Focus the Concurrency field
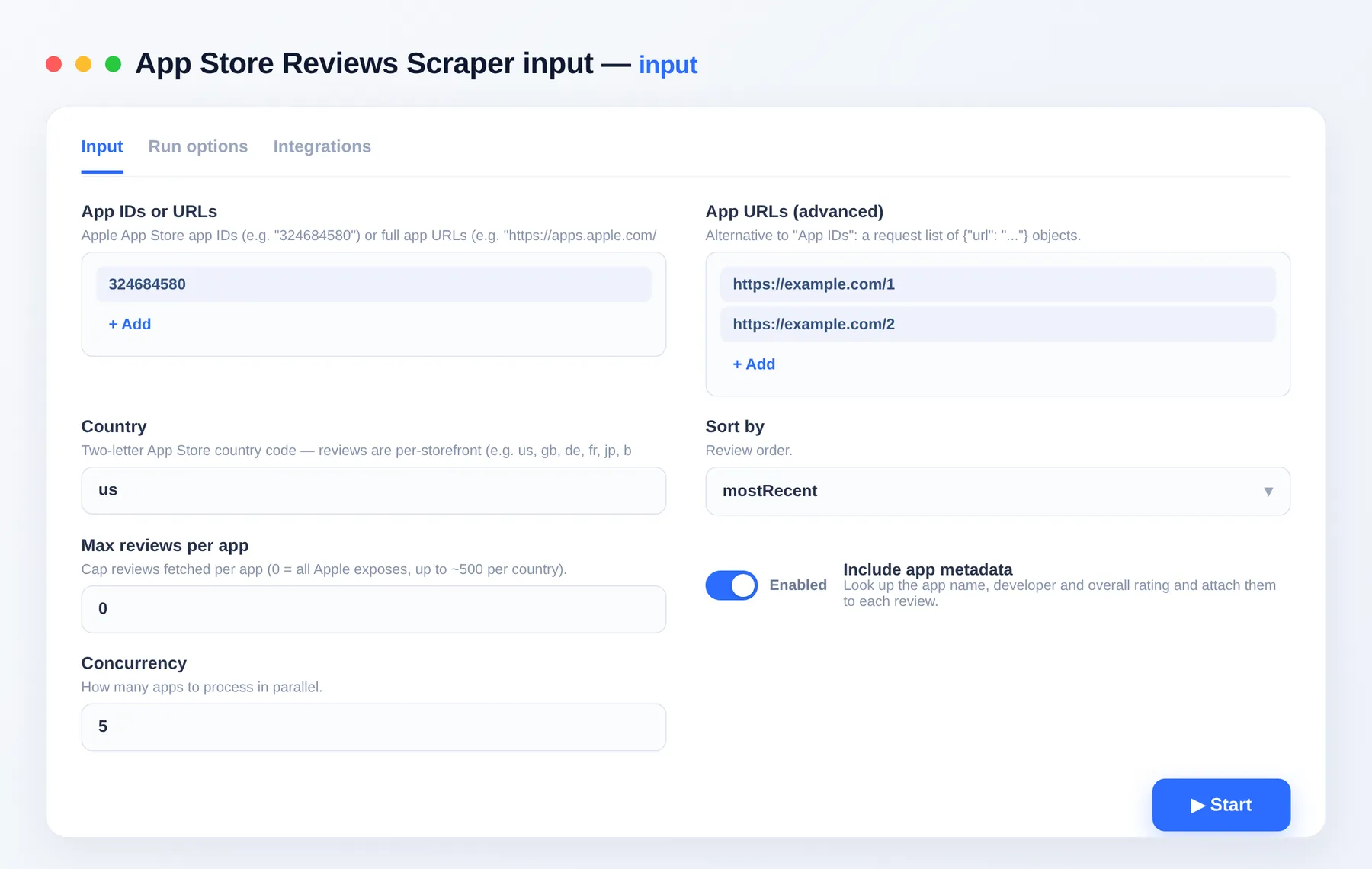Image resolution: width=1372 pixels, height=869 pixels. (x=373, y=727)
